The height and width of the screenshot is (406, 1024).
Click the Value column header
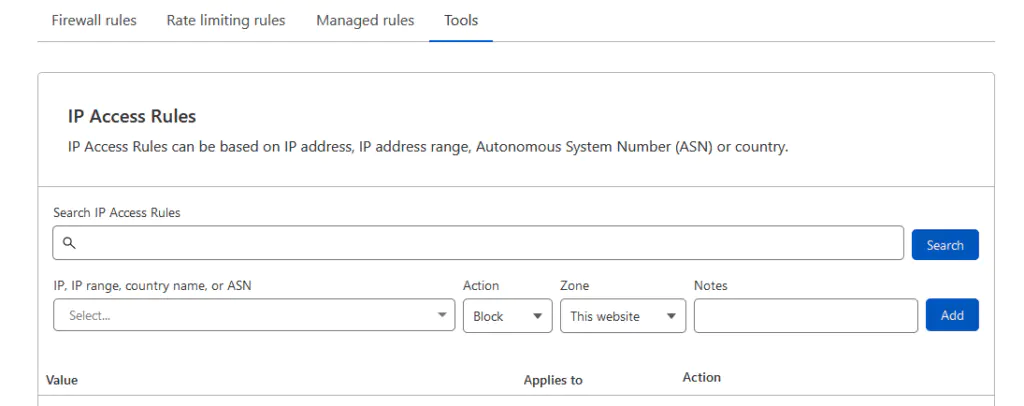click(62, 380)
